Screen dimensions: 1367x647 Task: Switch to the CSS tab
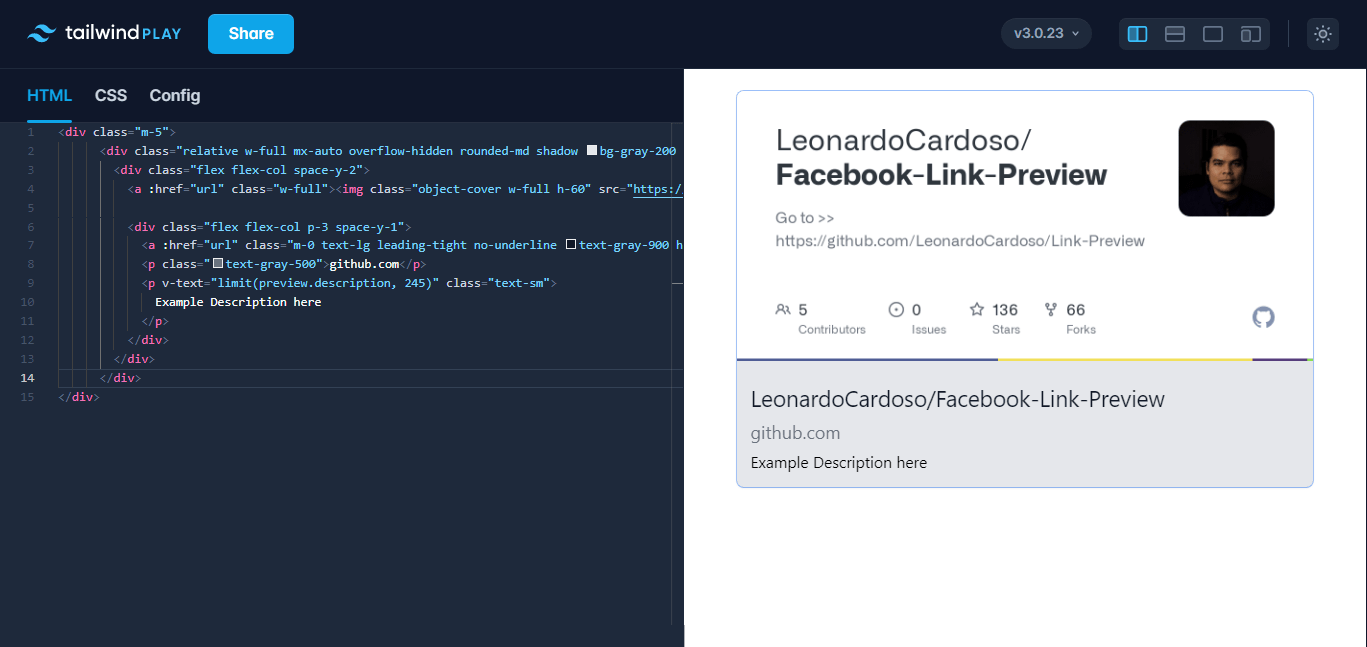click(111, 95)
